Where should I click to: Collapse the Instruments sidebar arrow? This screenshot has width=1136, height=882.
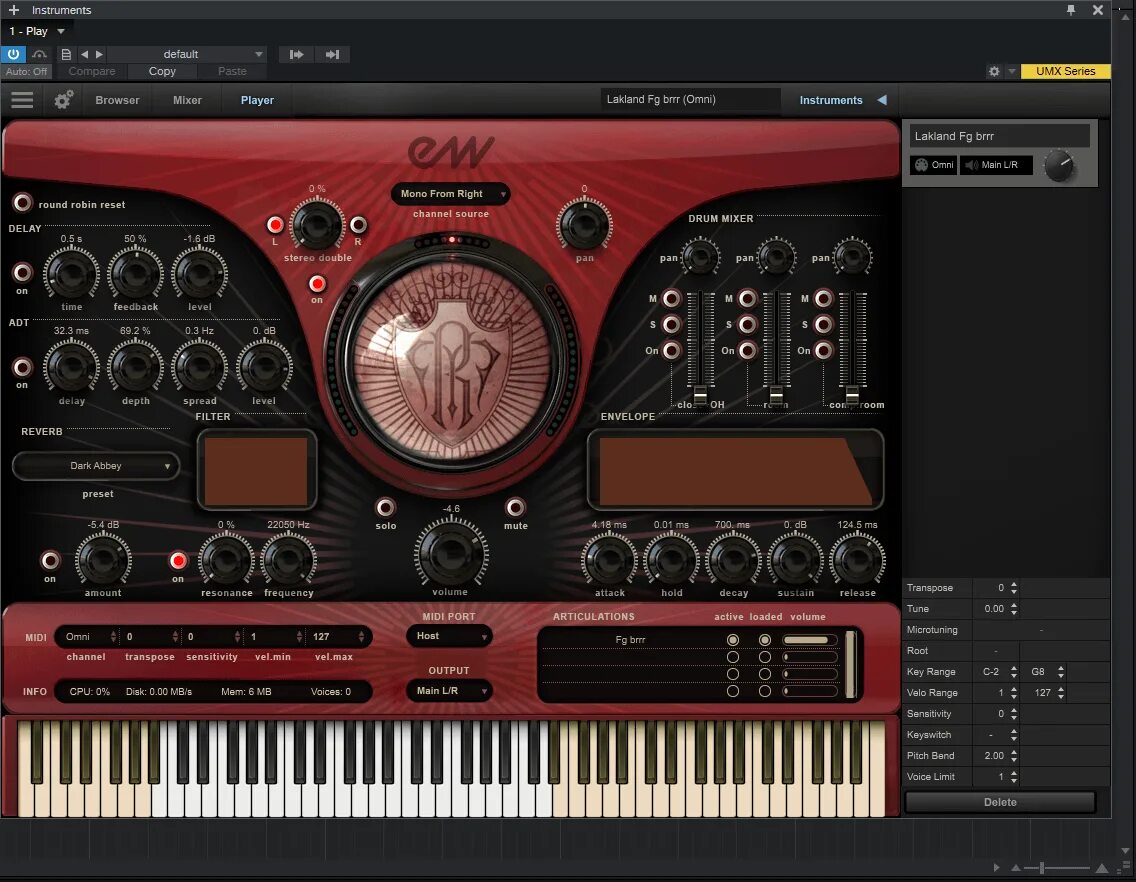[x=882, y=100]
